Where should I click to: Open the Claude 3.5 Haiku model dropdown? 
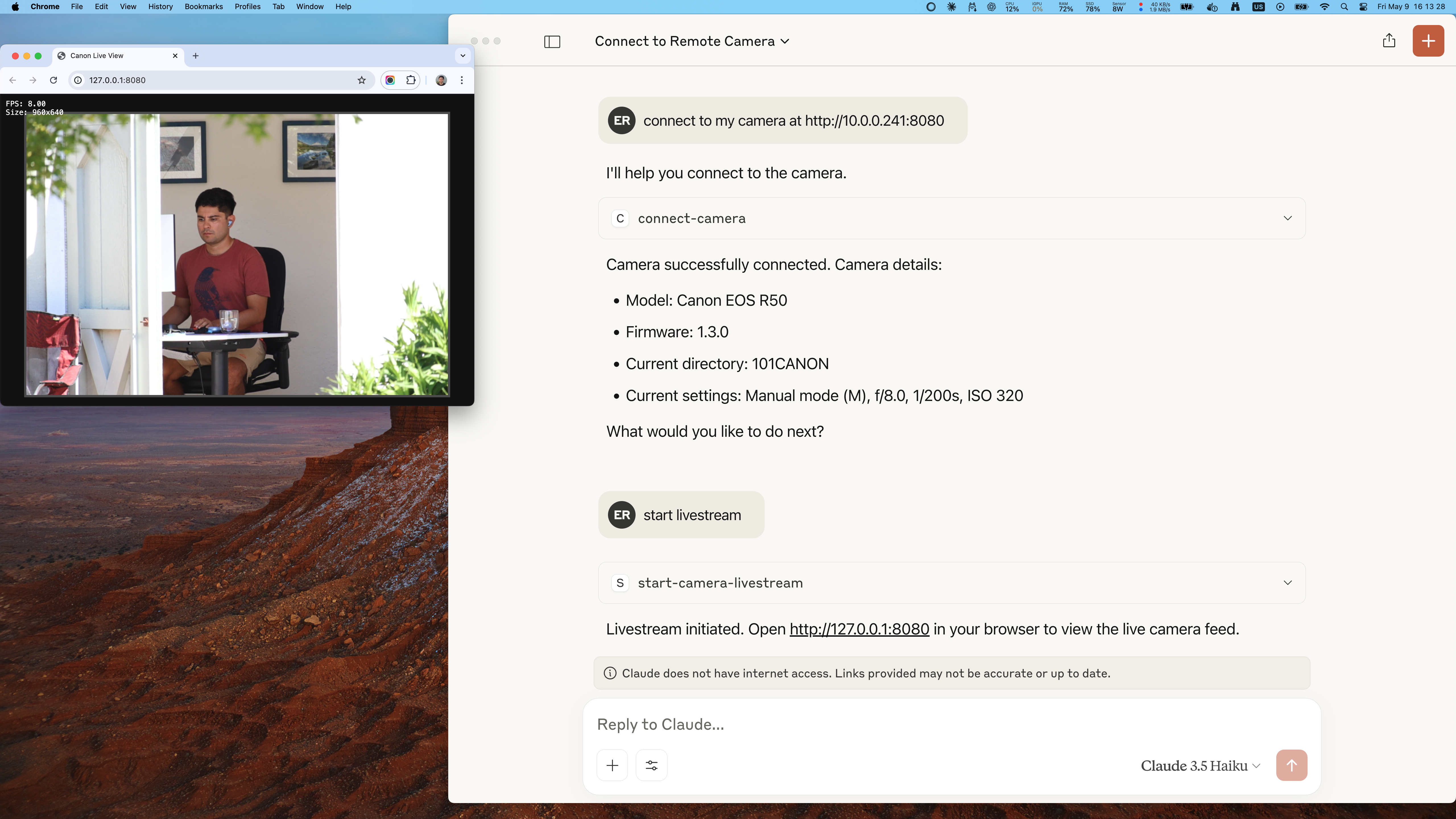pos(1200,766)
